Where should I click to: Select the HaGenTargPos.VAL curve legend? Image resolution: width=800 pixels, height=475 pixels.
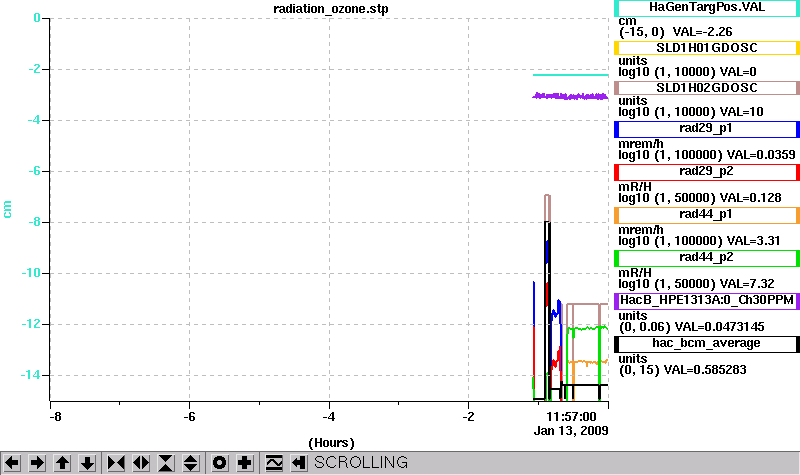coord(707,8)
